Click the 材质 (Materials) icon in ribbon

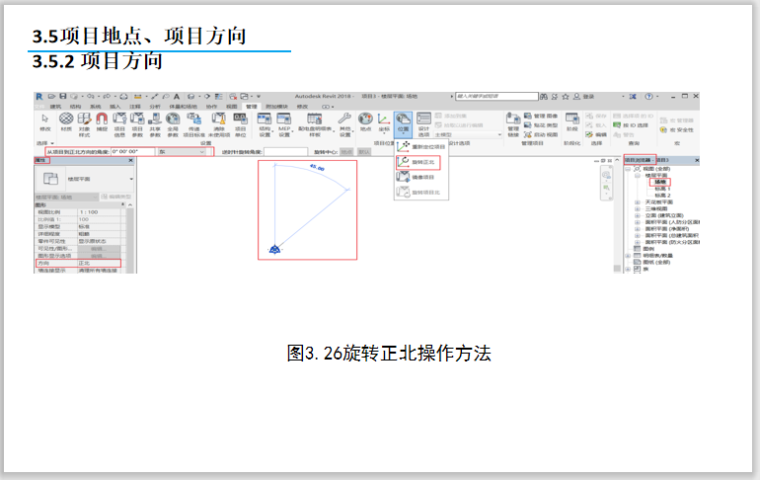(x=66, y=119)
